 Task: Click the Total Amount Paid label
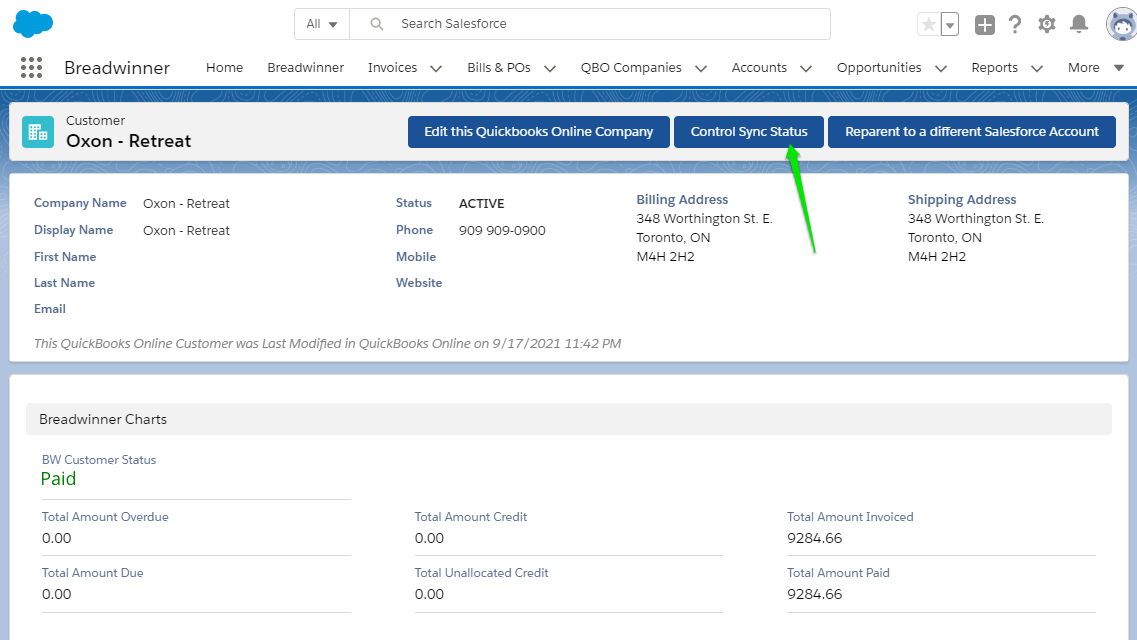pyautogui.click(x=838, y=573)
